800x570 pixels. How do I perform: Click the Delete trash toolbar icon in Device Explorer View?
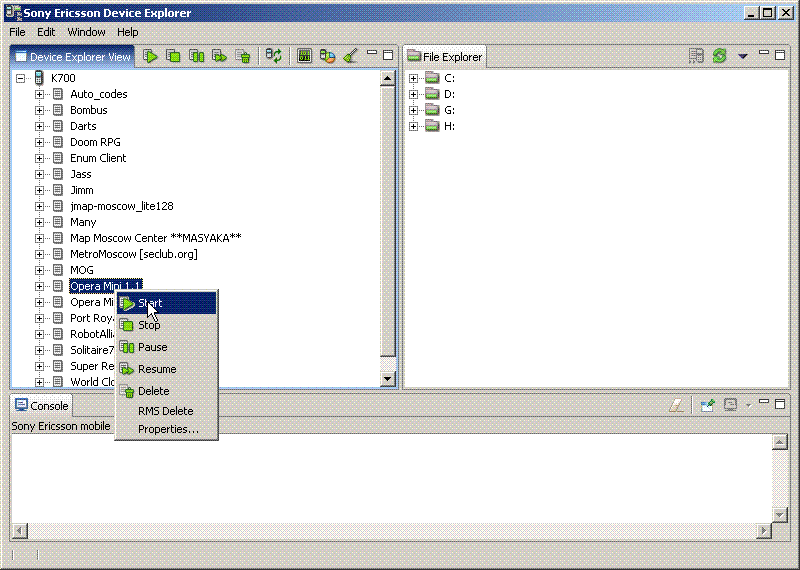click(243, 56)
